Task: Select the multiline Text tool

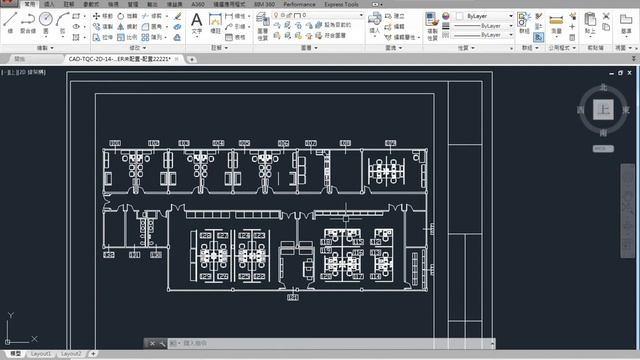Action: (197, 23)
